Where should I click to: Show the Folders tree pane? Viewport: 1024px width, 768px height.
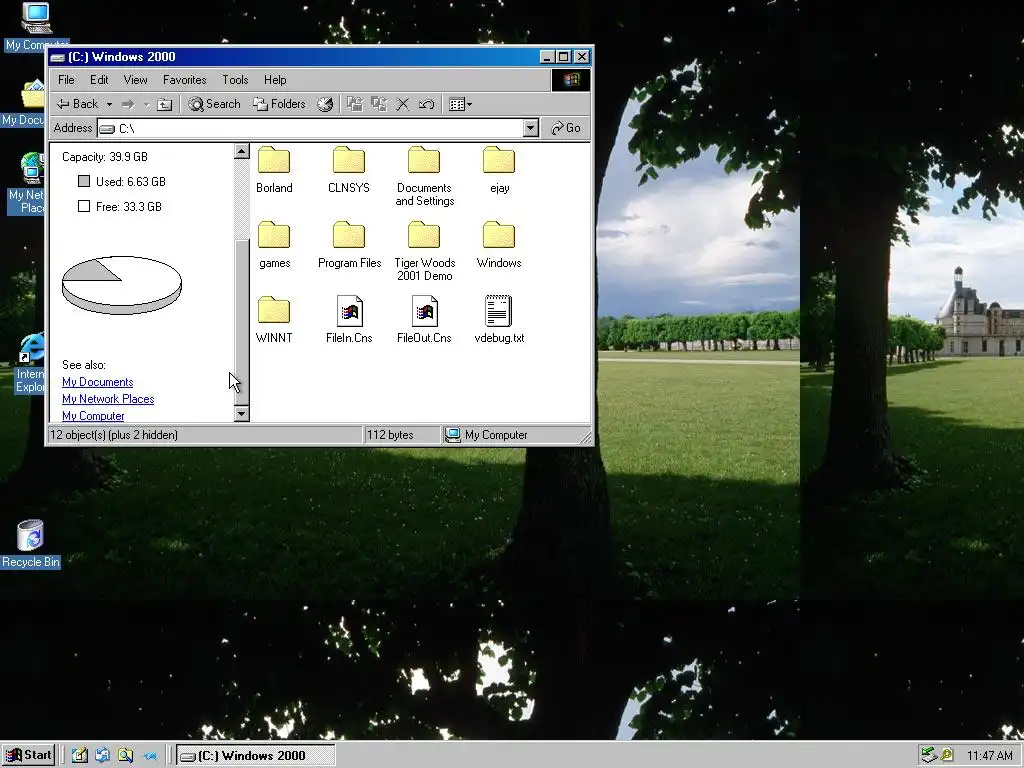[280, 104]
